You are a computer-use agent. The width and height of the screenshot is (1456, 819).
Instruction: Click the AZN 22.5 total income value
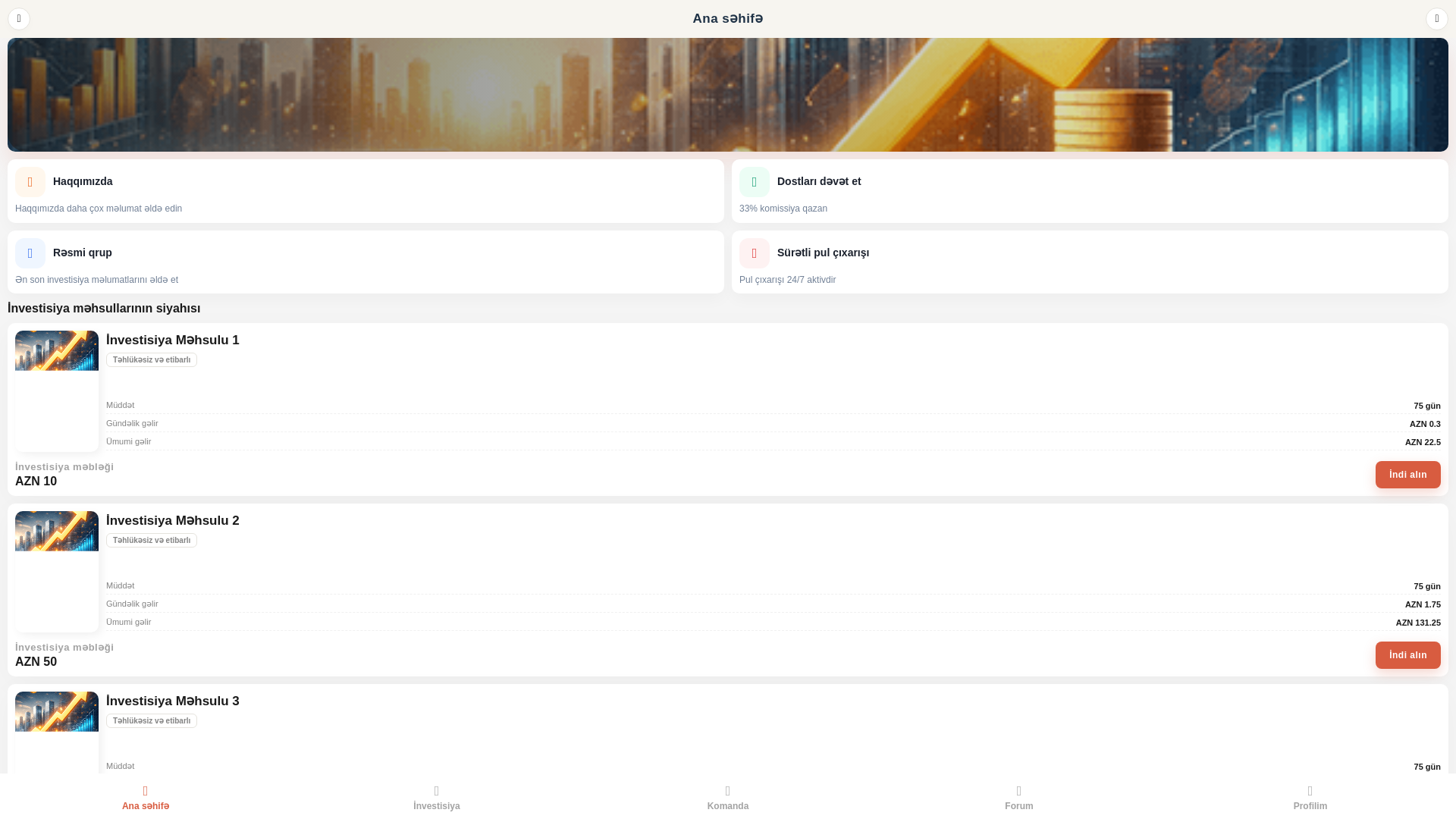1423,442
